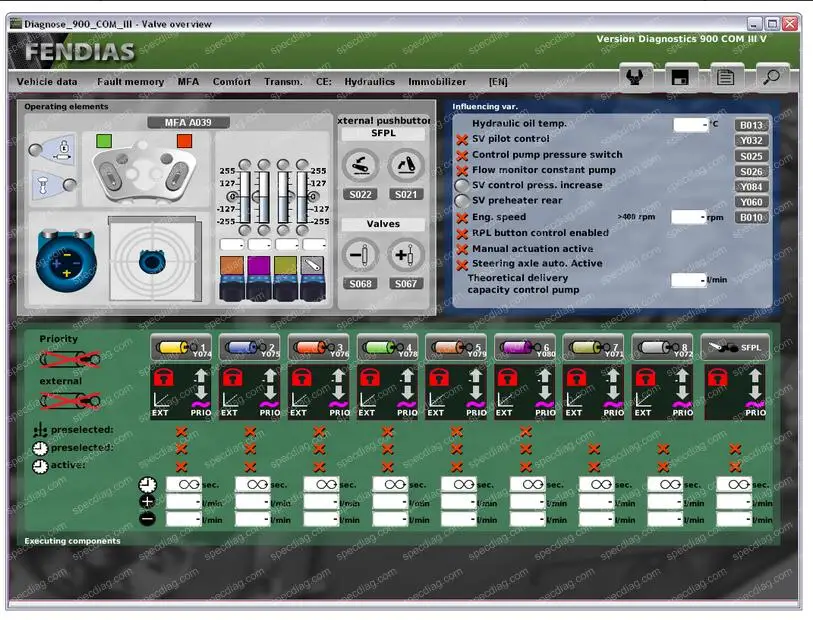Image resolution: width=813 pixels, height=620 pixels.
Task: Open the Transm. menu
Action: [283, 81]
